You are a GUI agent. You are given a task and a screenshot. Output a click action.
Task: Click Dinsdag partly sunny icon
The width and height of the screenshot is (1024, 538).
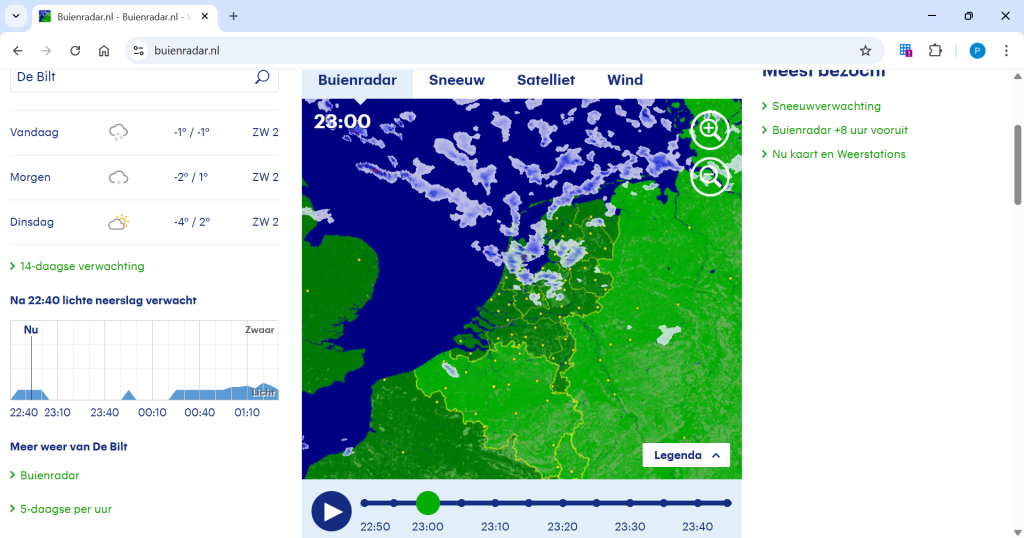click(118, 222)
